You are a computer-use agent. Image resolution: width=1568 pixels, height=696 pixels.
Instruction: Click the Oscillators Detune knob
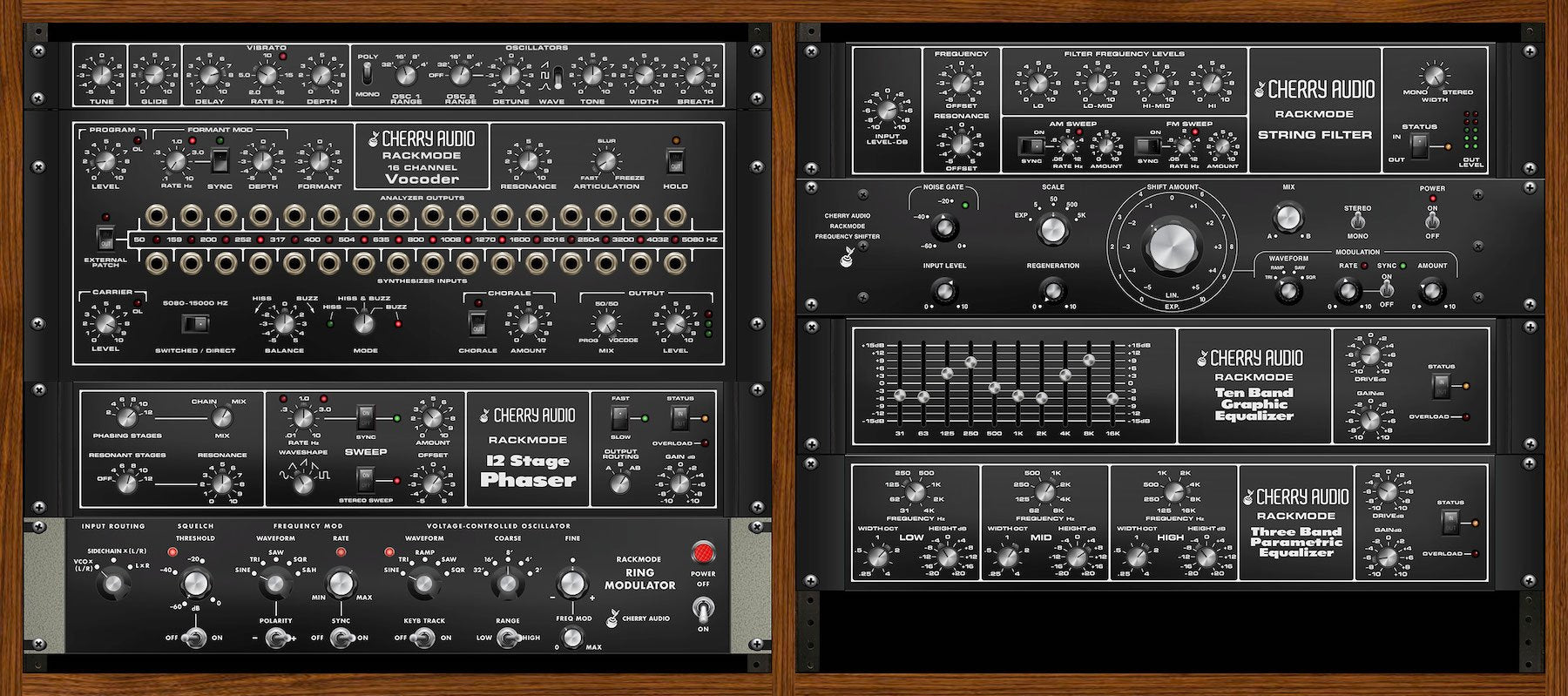coord(510,76)
